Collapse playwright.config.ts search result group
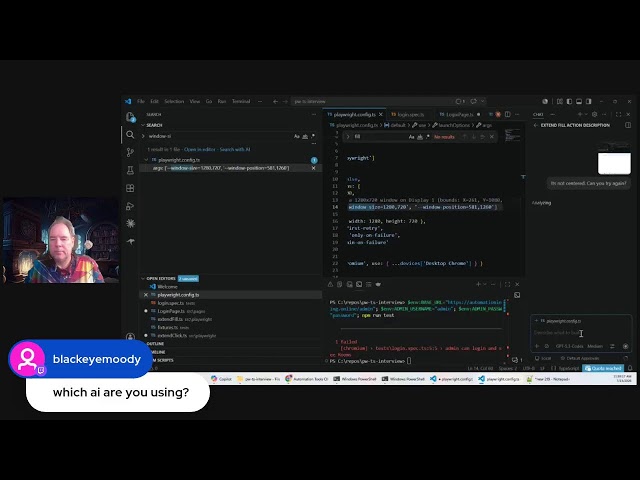Viewport: 640px width, 480px height. point(146,160)
